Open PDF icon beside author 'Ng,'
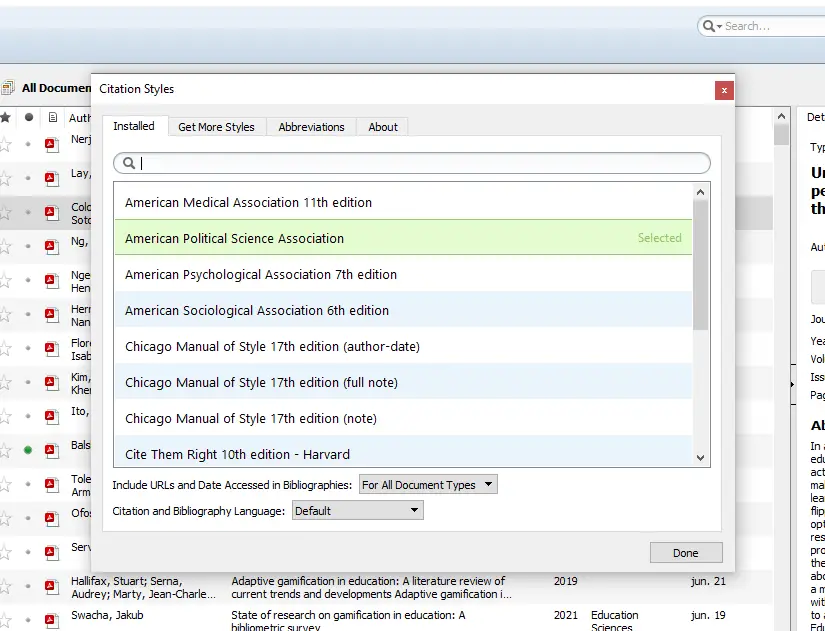Viewport: 825px width, 631px height. [x=51, y=246]
